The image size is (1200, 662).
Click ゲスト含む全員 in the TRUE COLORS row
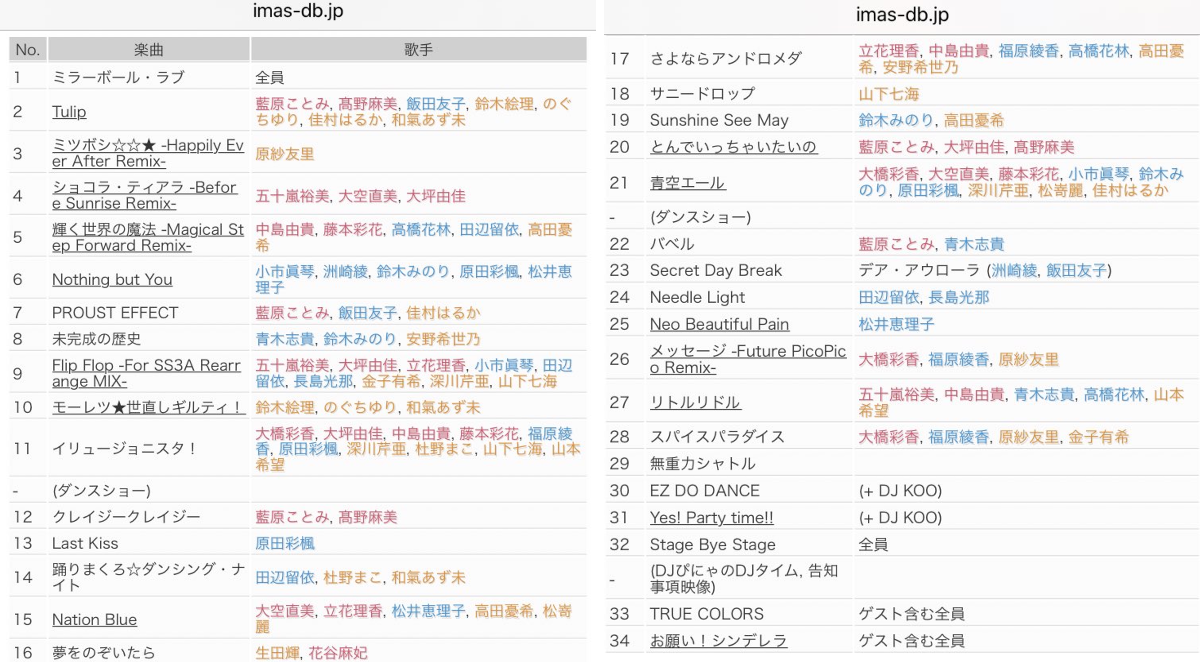click(912, 614)
